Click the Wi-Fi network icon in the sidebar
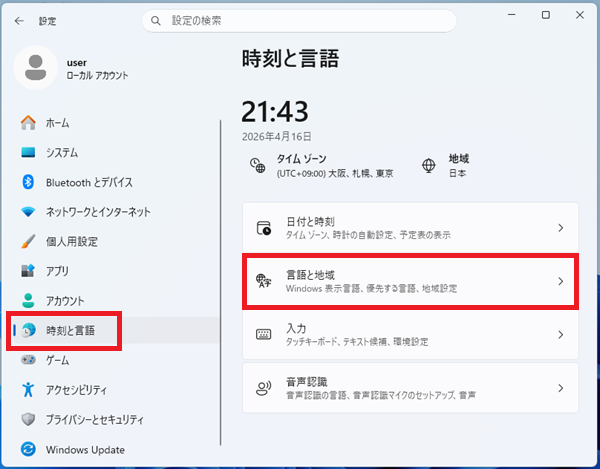This screenshot has height=469, width=600. coord(28,212)
